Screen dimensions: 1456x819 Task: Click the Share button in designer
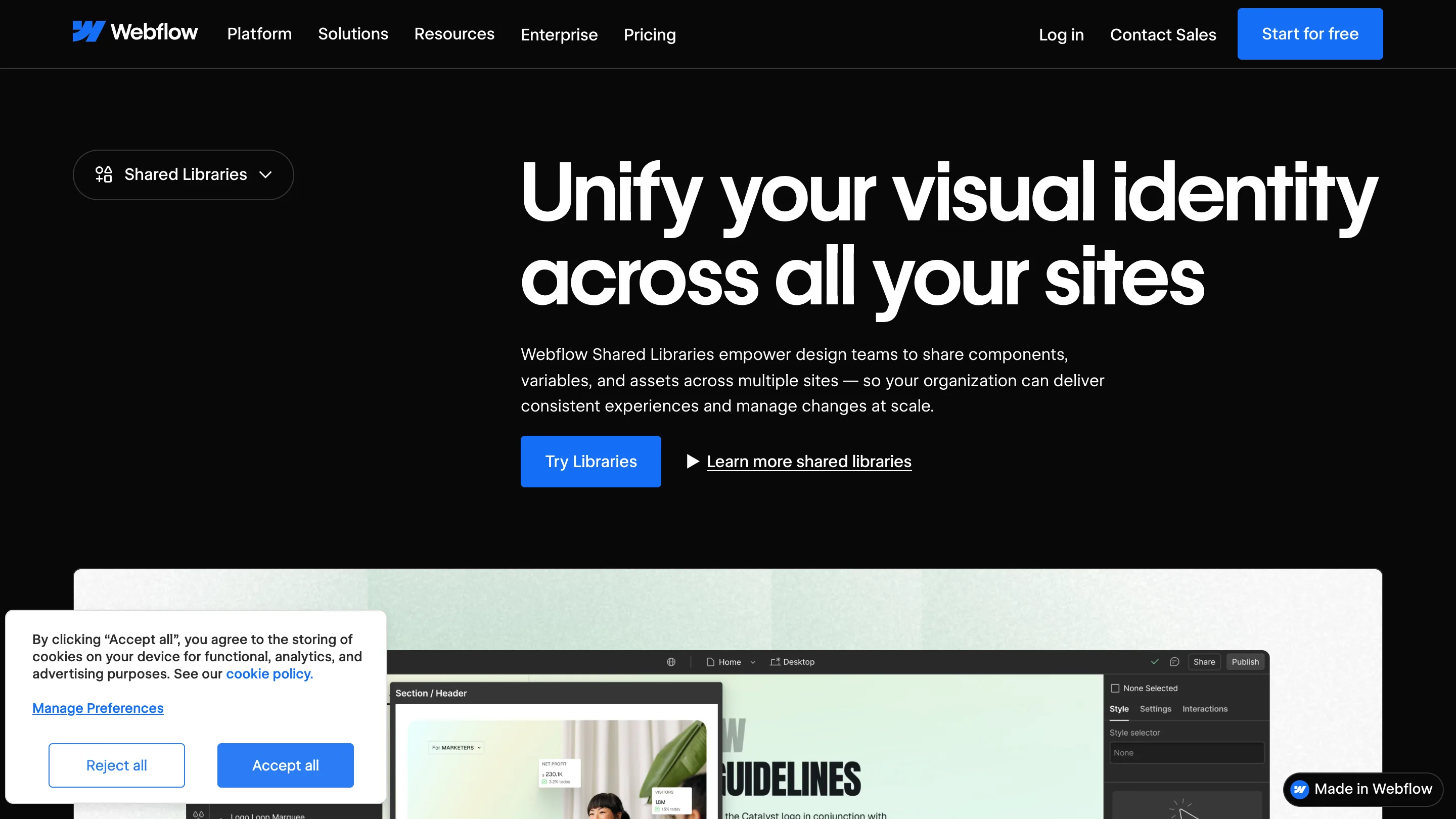point(1204,662)
